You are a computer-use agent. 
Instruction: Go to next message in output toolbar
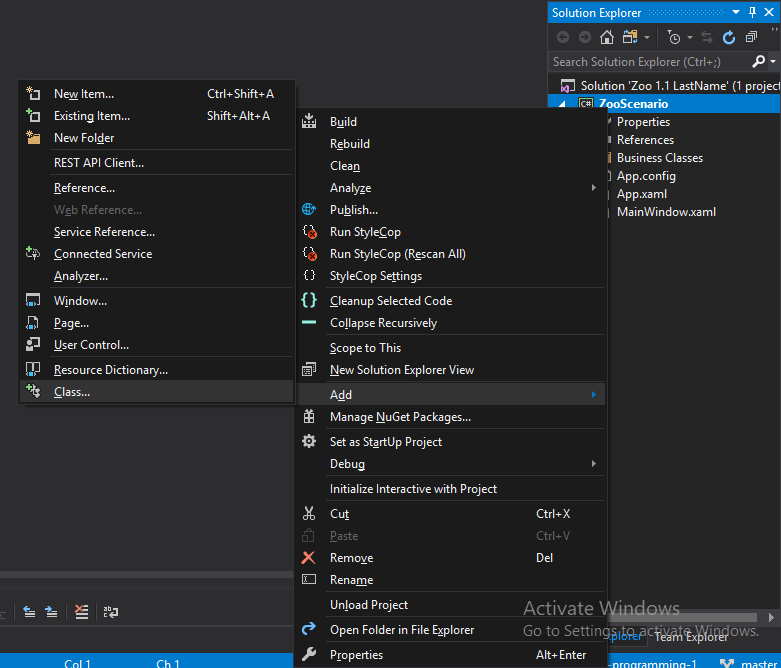pyautogui.click(x=51, y=612)
